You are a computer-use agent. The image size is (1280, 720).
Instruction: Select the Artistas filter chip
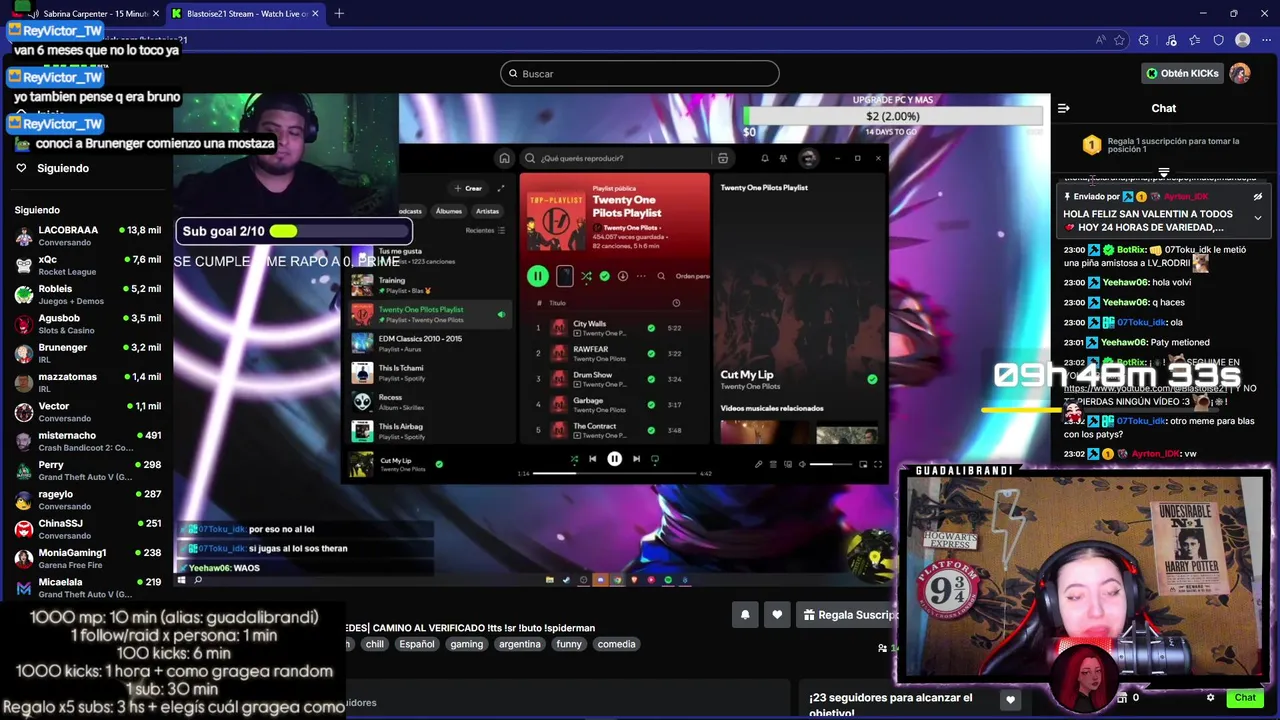pos(487,211)
